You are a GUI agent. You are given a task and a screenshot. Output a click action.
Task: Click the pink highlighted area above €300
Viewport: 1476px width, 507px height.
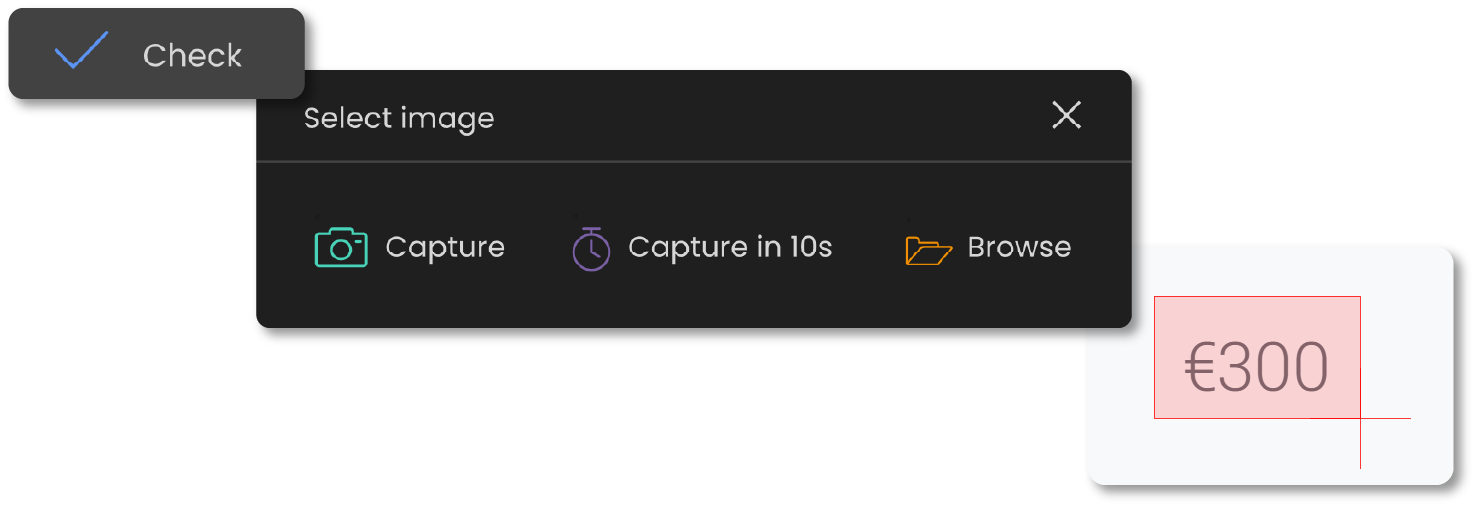1256,315
